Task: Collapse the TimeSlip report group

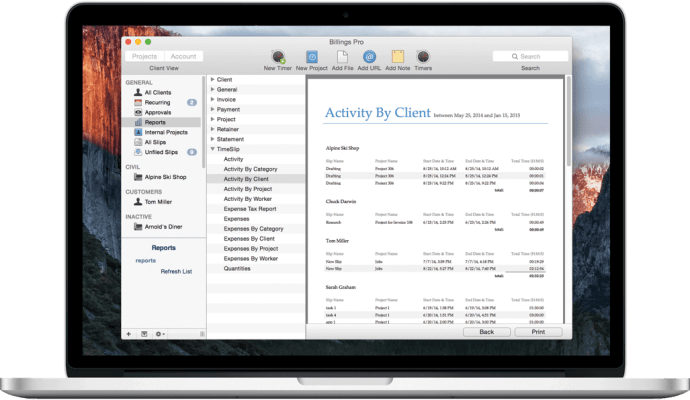Action: (x=212, y=149)
